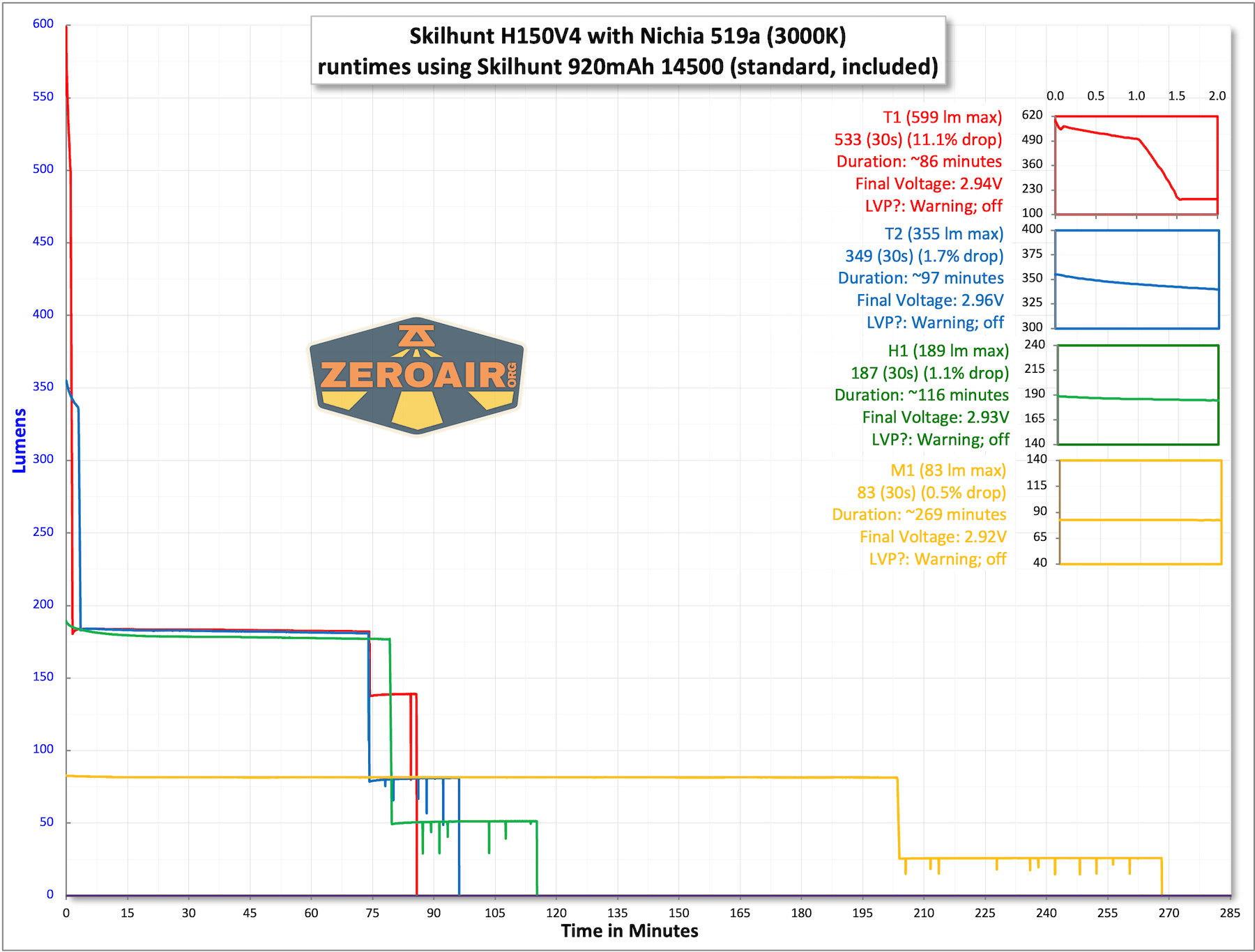The image size is (1255, 952).
Task: Click the red 'LVP?: Warning; off' text
Action: 934,206
